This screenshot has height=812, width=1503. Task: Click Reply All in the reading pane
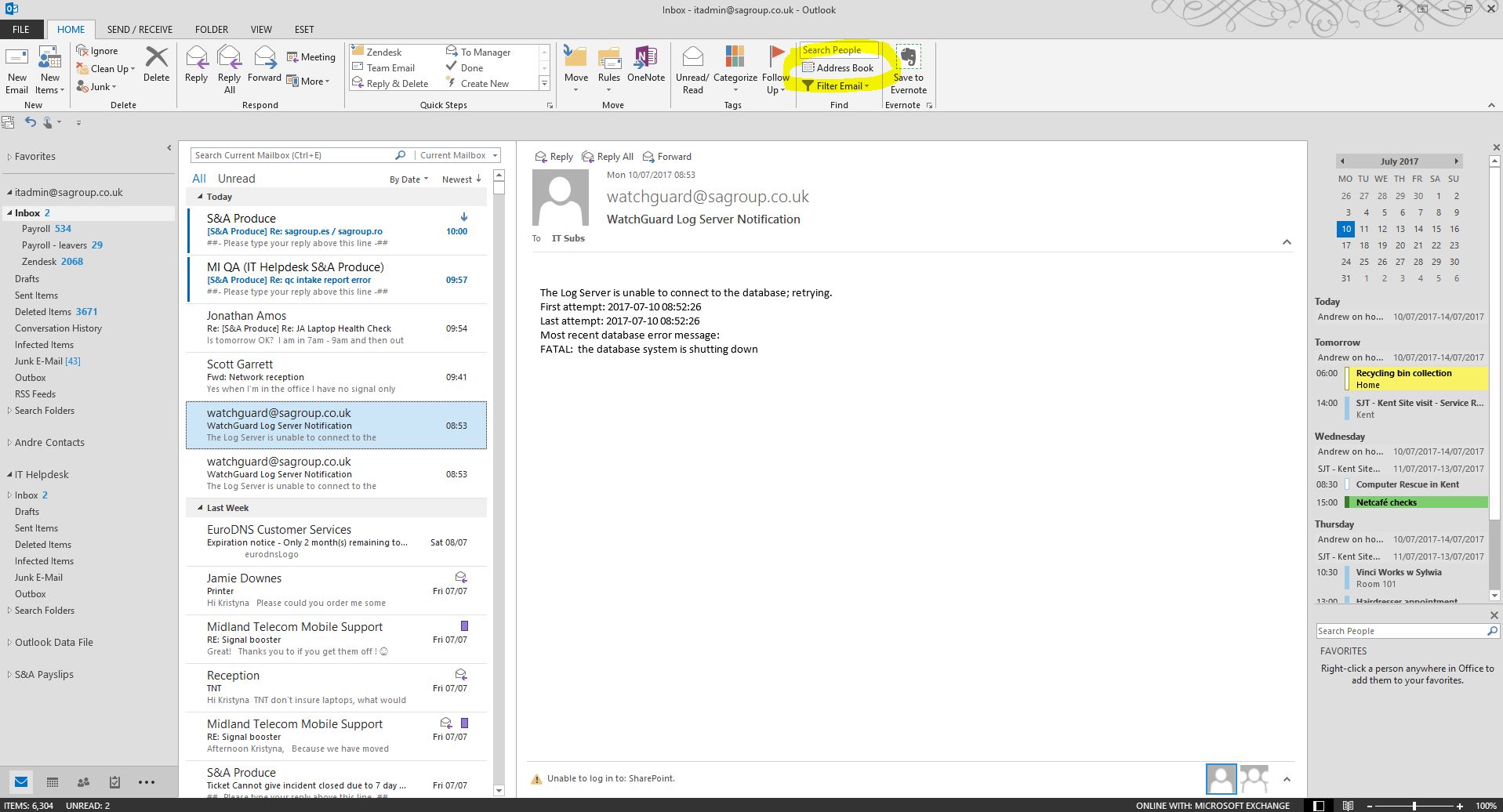tap(608, 157)
